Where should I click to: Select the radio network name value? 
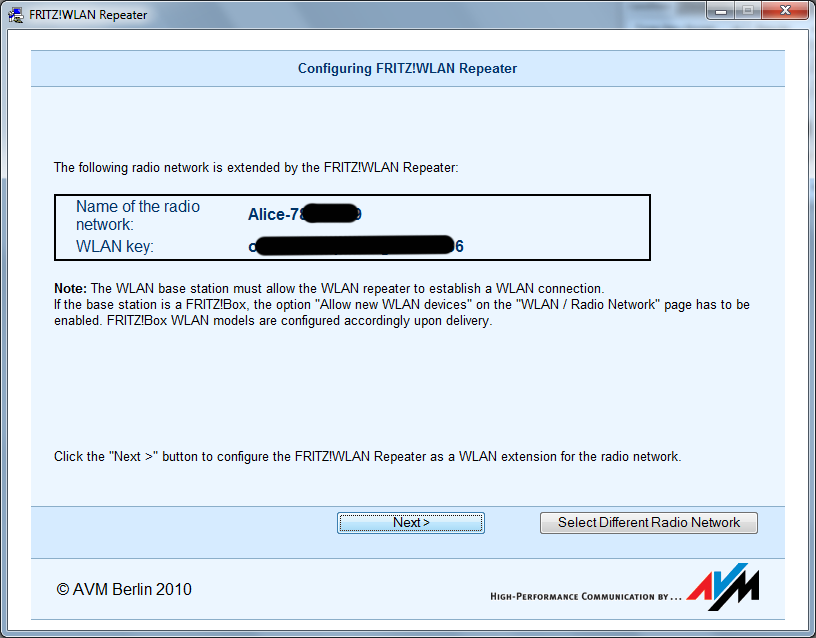click(304, 214)
